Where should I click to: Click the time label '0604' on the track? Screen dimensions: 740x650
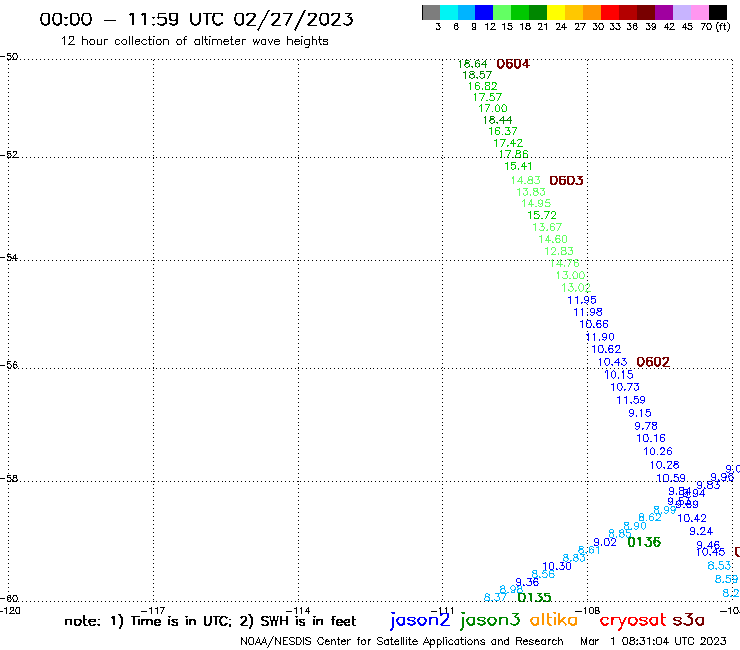click(513, 64)
